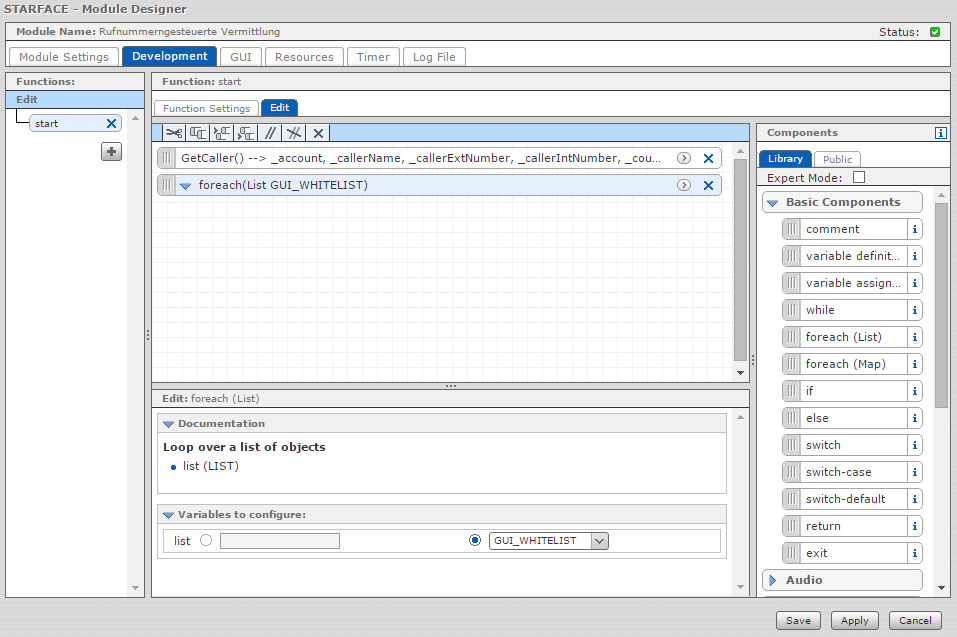The image size is (957, 637).
Task: Click the Apply button
Action: 854,621
